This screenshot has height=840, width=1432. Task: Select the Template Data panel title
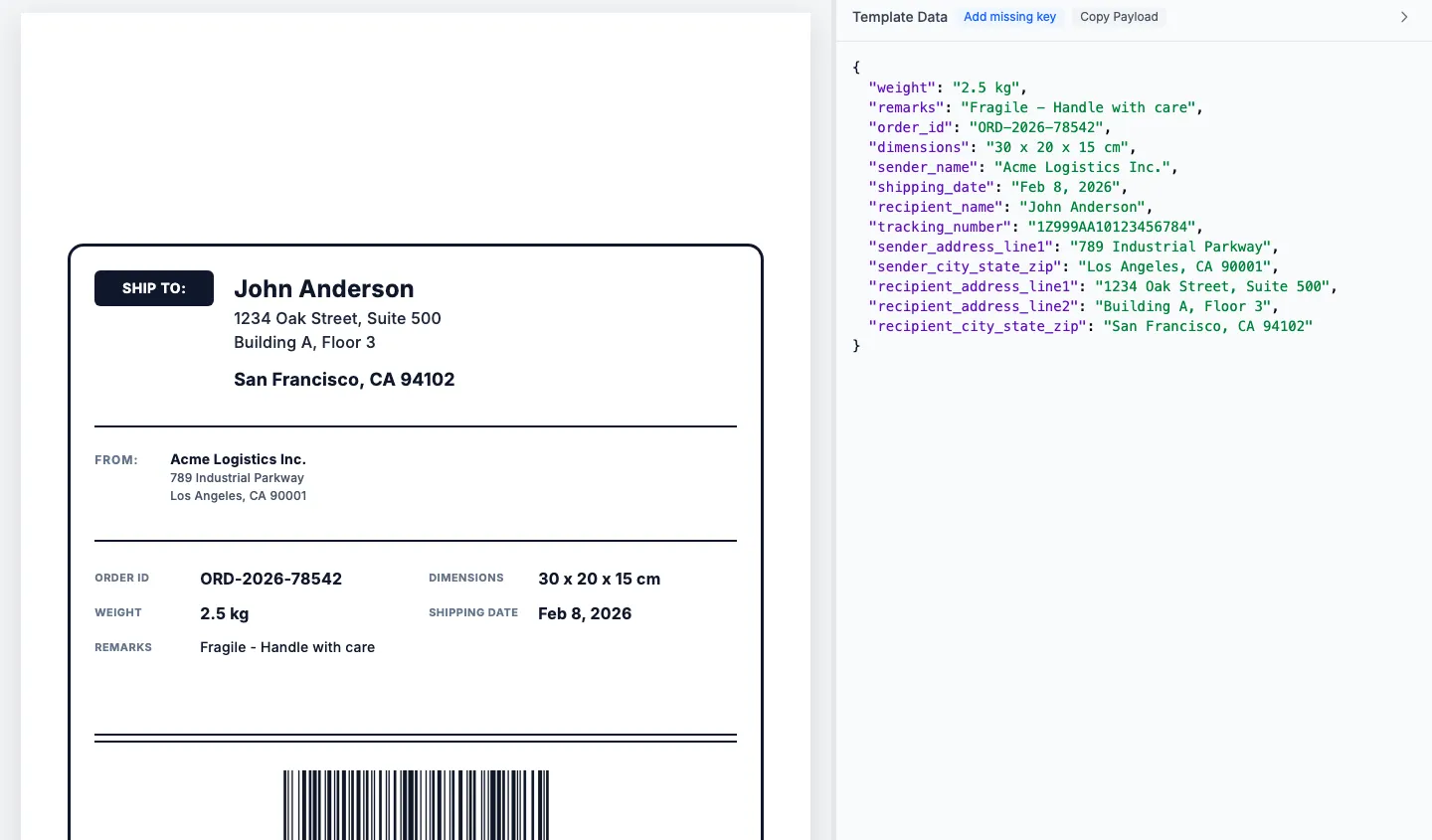click(898, 17)
